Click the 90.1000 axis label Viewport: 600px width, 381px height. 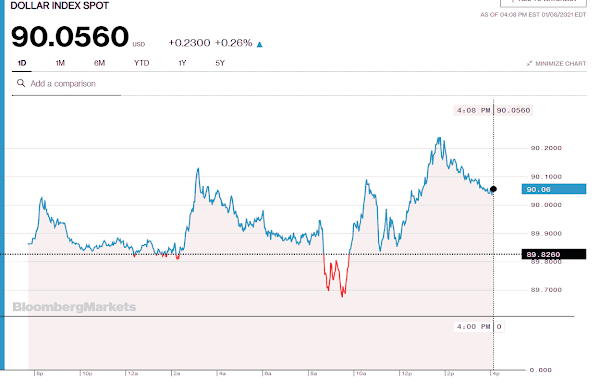546,177
